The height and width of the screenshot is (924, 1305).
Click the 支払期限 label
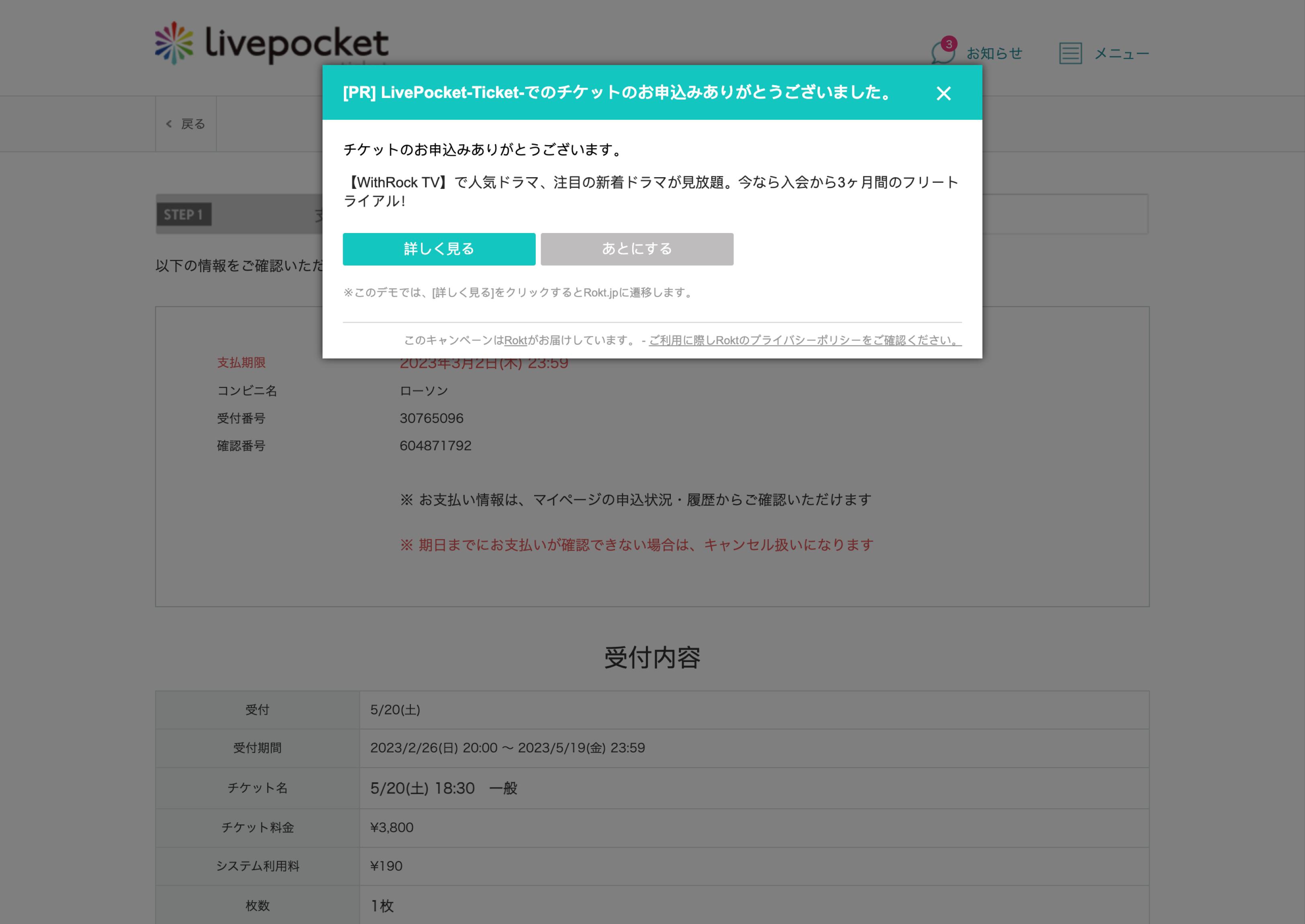click(x=241, y=363)
